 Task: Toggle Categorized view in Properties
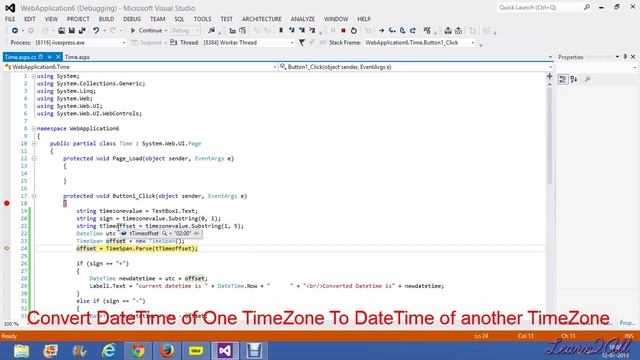(563, 79)
